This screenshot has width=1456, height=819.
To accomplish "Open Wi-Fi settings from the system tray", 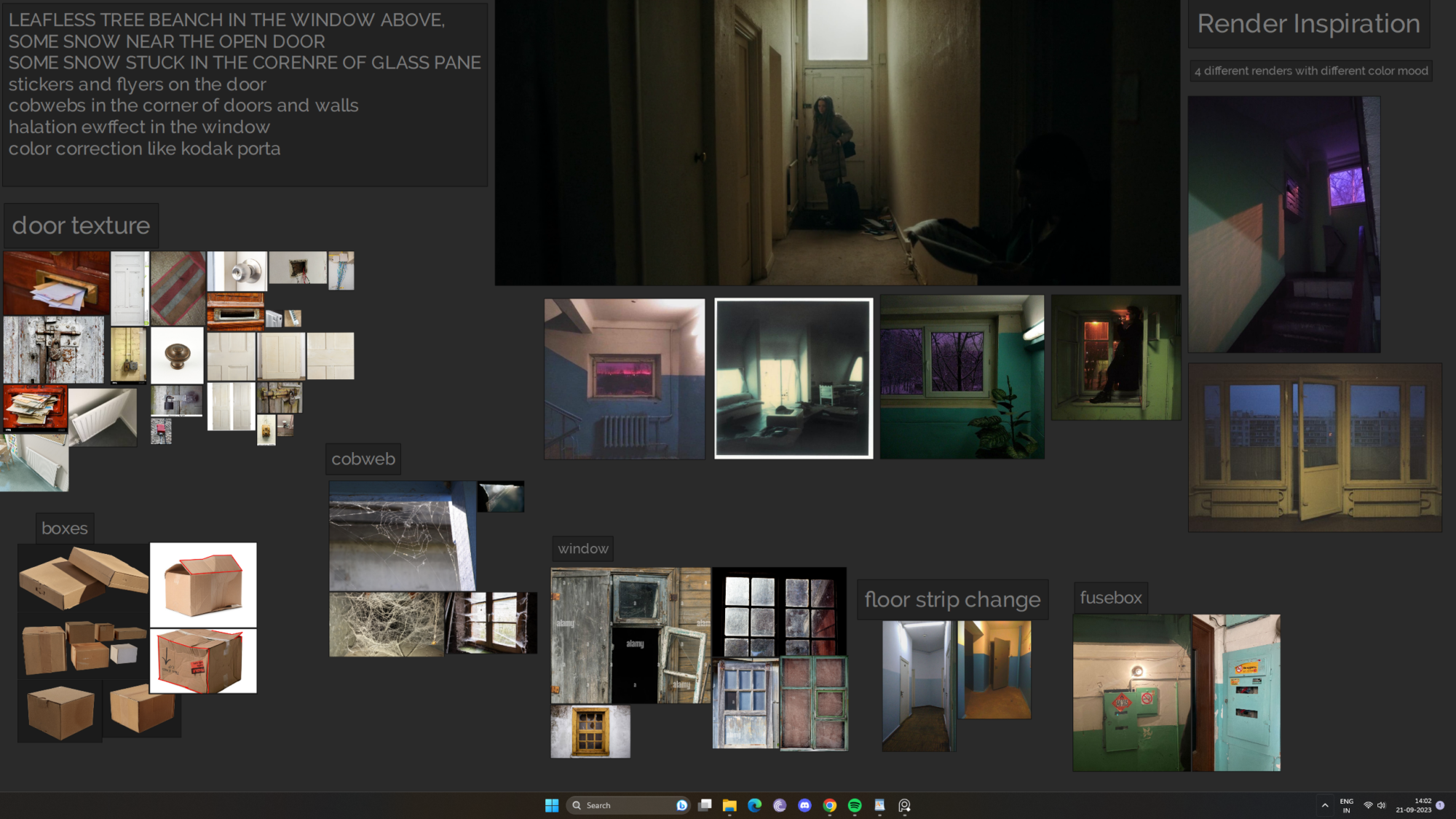I will click(x=1368, y=805).
